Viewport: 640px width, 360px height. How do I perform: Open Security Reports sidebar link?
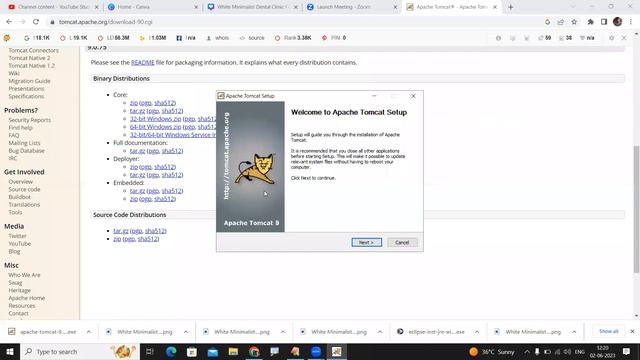pos(30,120)
